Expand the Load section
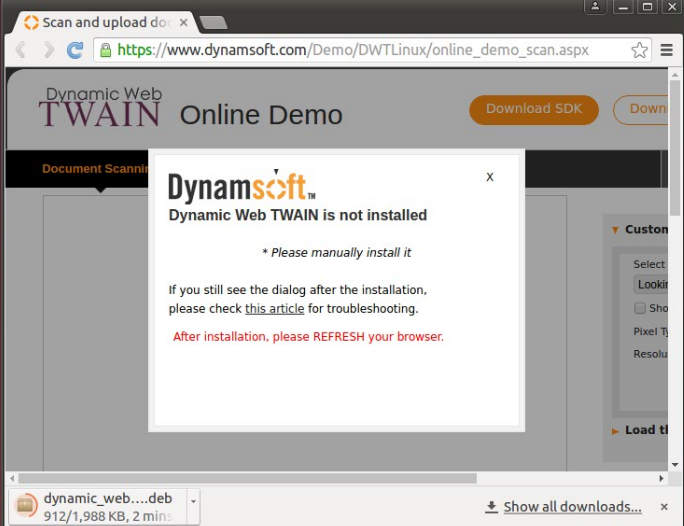The image size is (684, 526). [x=615, y=431]
